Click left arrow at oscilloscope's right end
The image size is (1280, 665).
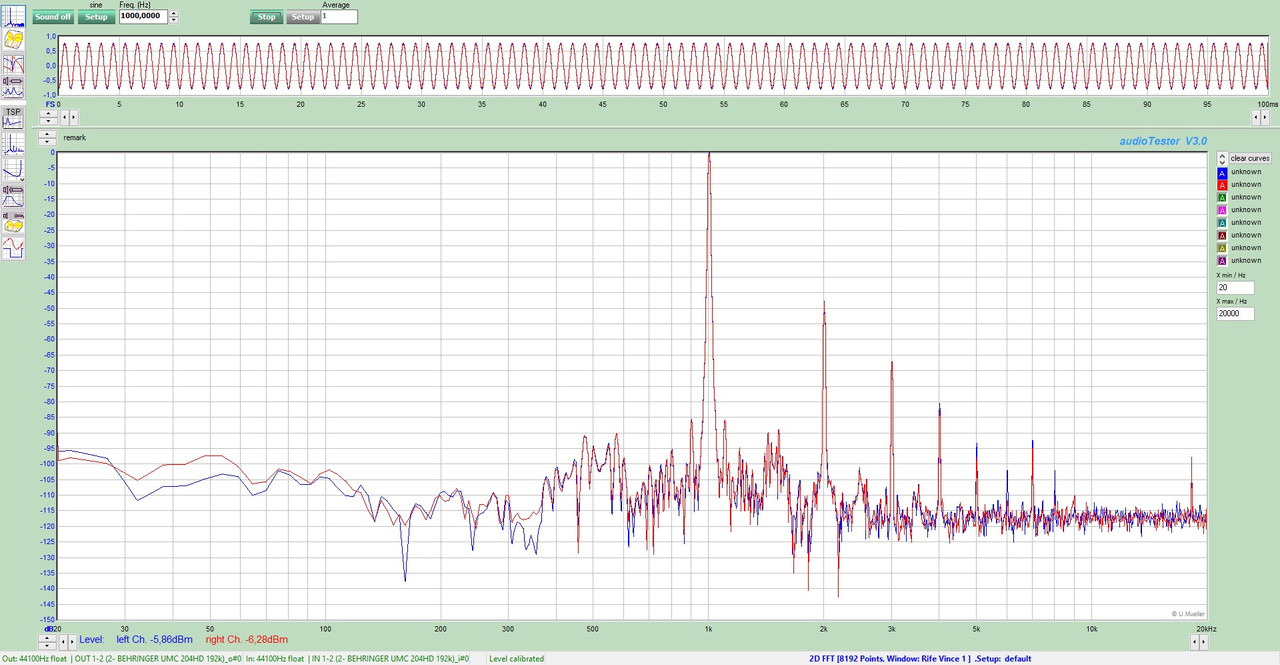click(x=1256, y=118)
